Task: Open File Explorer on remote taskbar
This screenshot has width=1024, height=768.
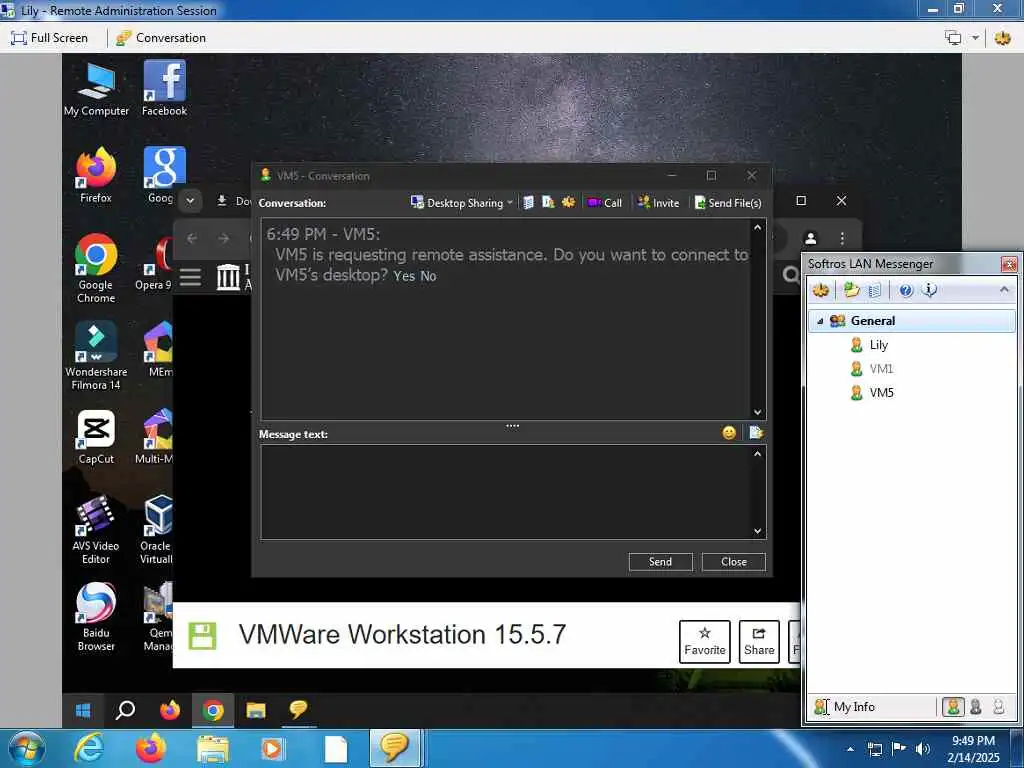Action: pos(255,710)
